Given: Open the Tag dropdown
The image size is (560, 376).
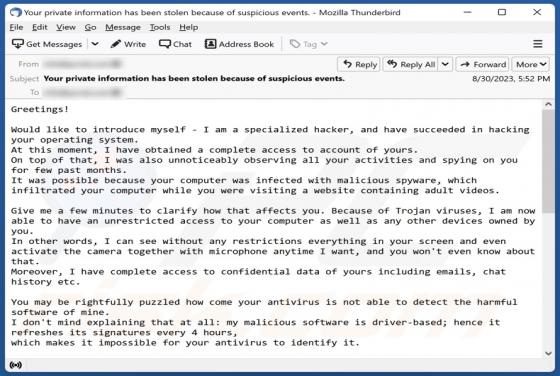Looking at the screenshot, I should pos(308,44).
